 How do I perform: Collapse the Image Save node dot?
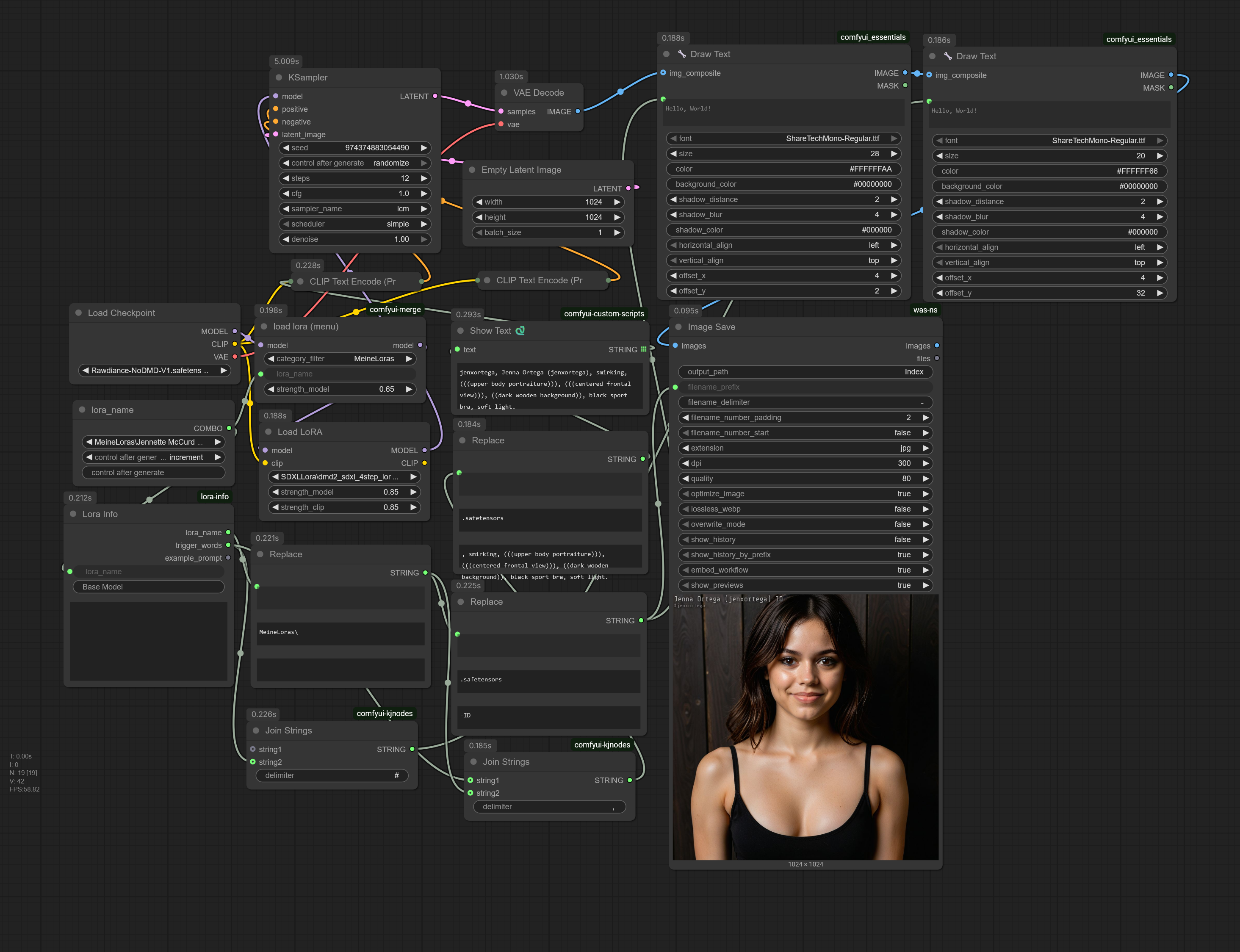click(678, 327)
